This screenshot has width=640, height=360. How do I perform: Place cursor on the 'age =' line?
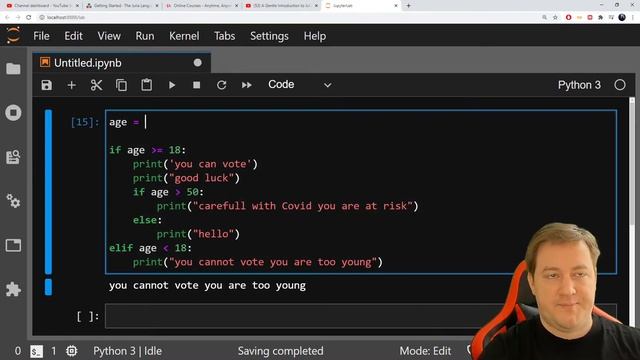[x=127, y=122]
